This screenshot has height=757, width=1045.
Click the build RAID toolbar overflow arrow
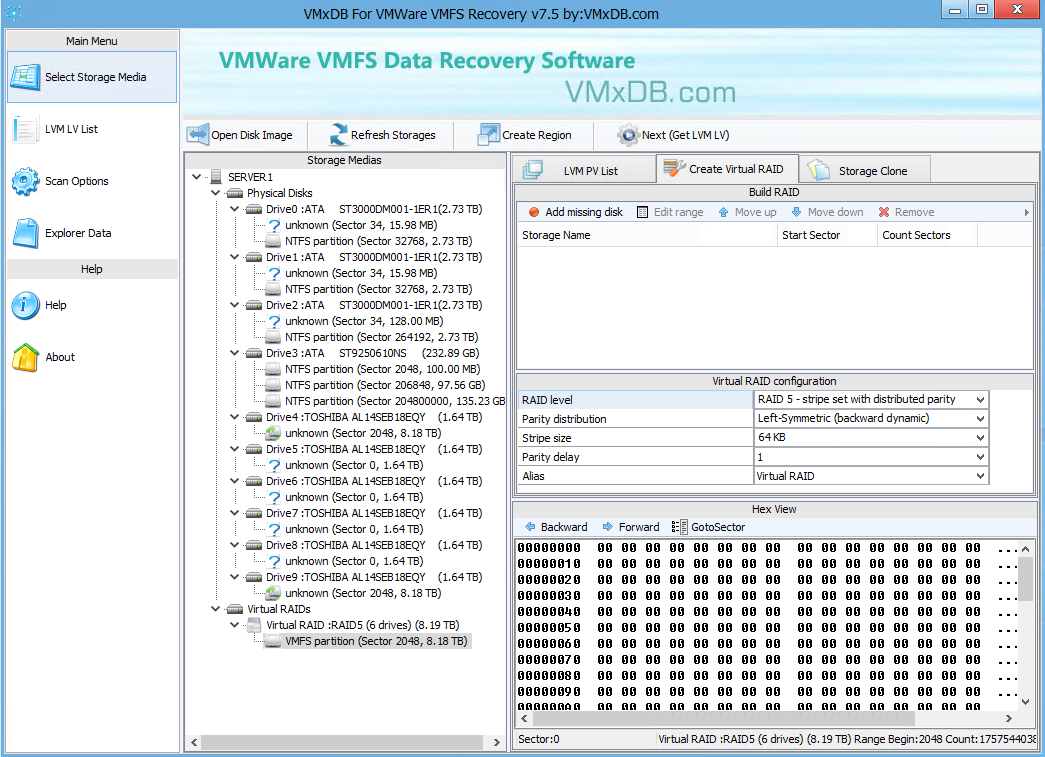pos(1026,212)
